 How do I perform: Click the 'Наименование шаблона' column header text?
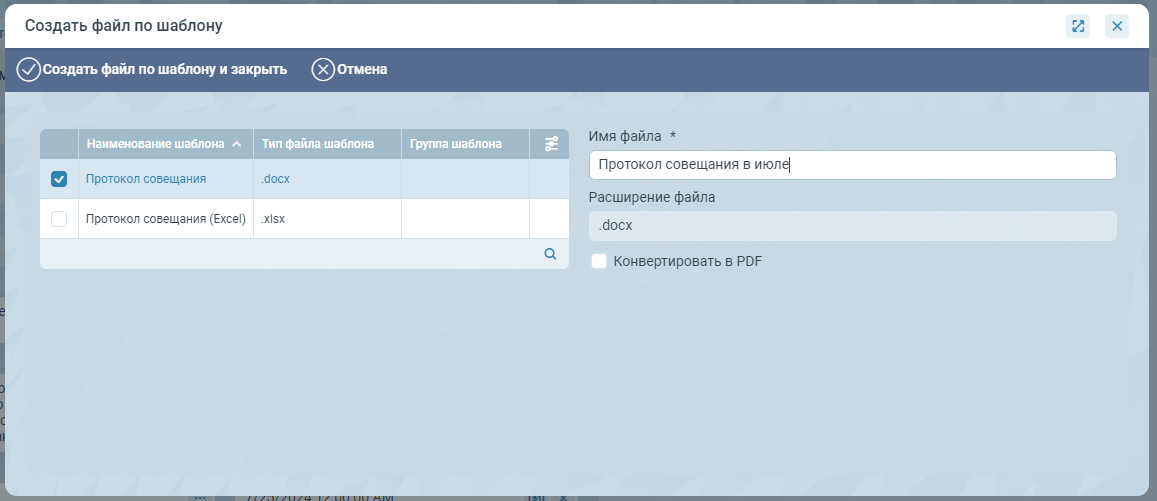point(155,144)
